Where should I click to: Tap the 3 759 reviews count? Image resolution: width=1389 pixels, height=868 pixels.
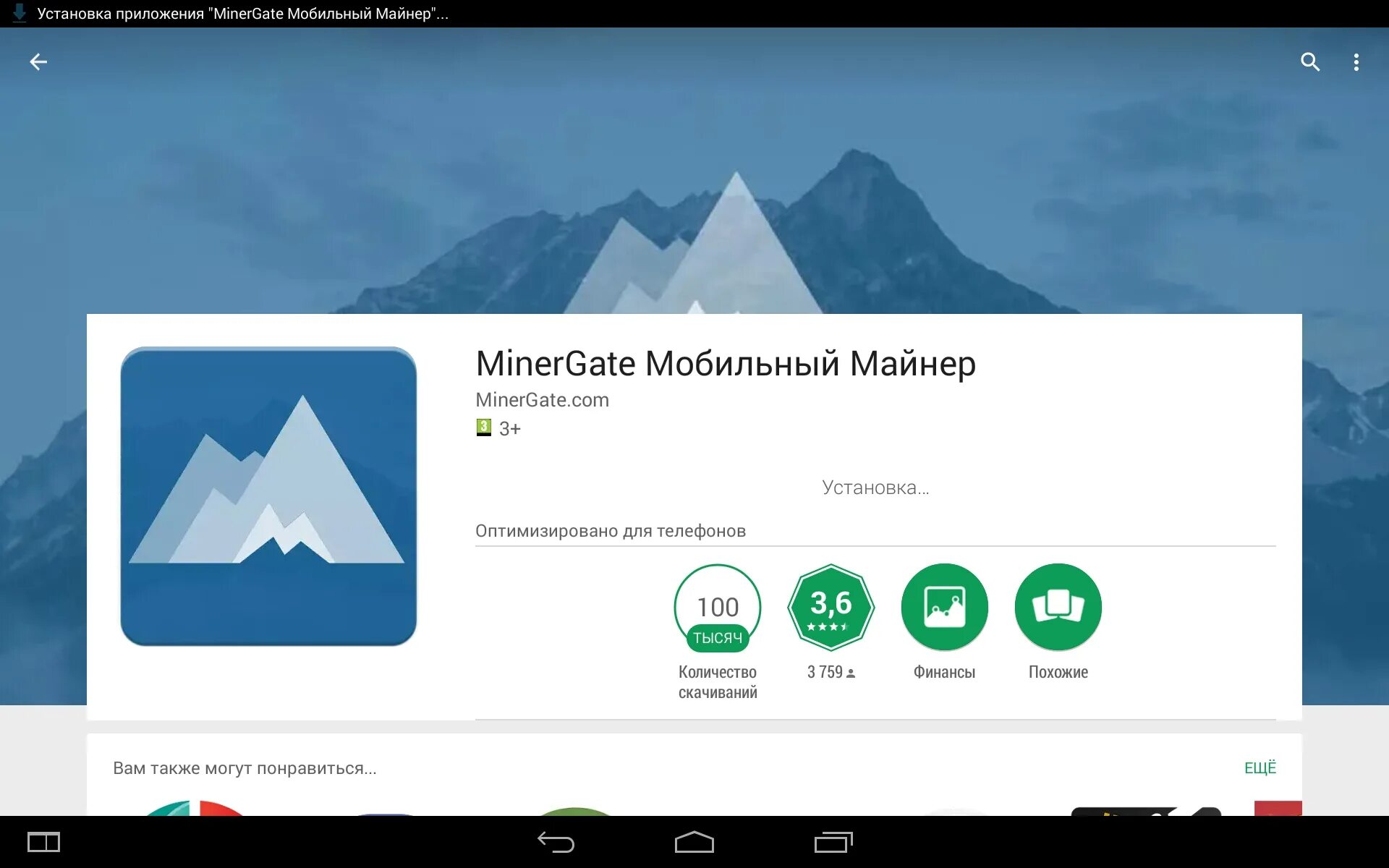tap(831, 672)
